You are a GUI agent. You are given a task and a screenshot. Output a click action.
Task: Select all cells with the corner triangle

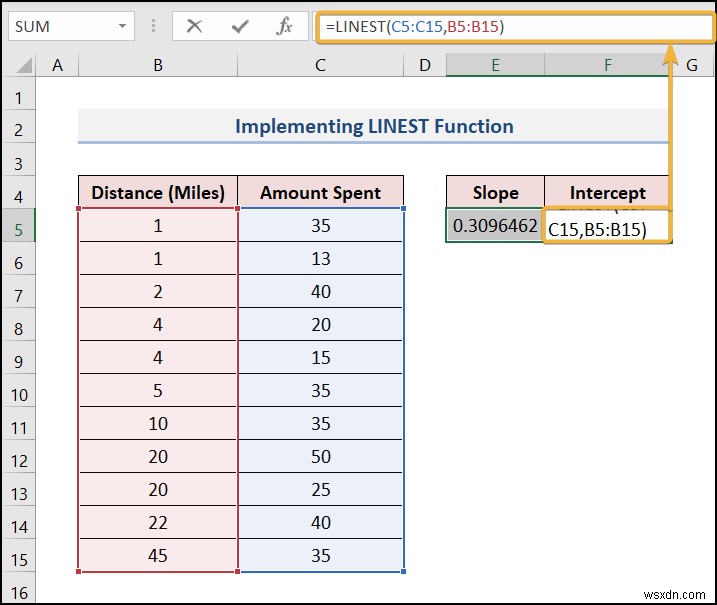[x=24, y=65]
